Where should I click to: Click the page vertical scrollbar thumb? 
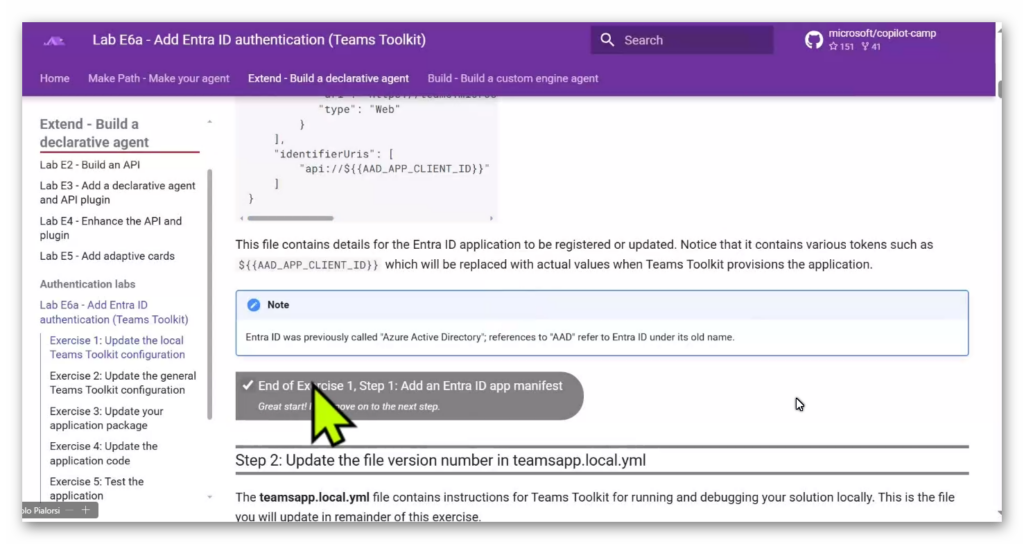click(x=999, y=89)
